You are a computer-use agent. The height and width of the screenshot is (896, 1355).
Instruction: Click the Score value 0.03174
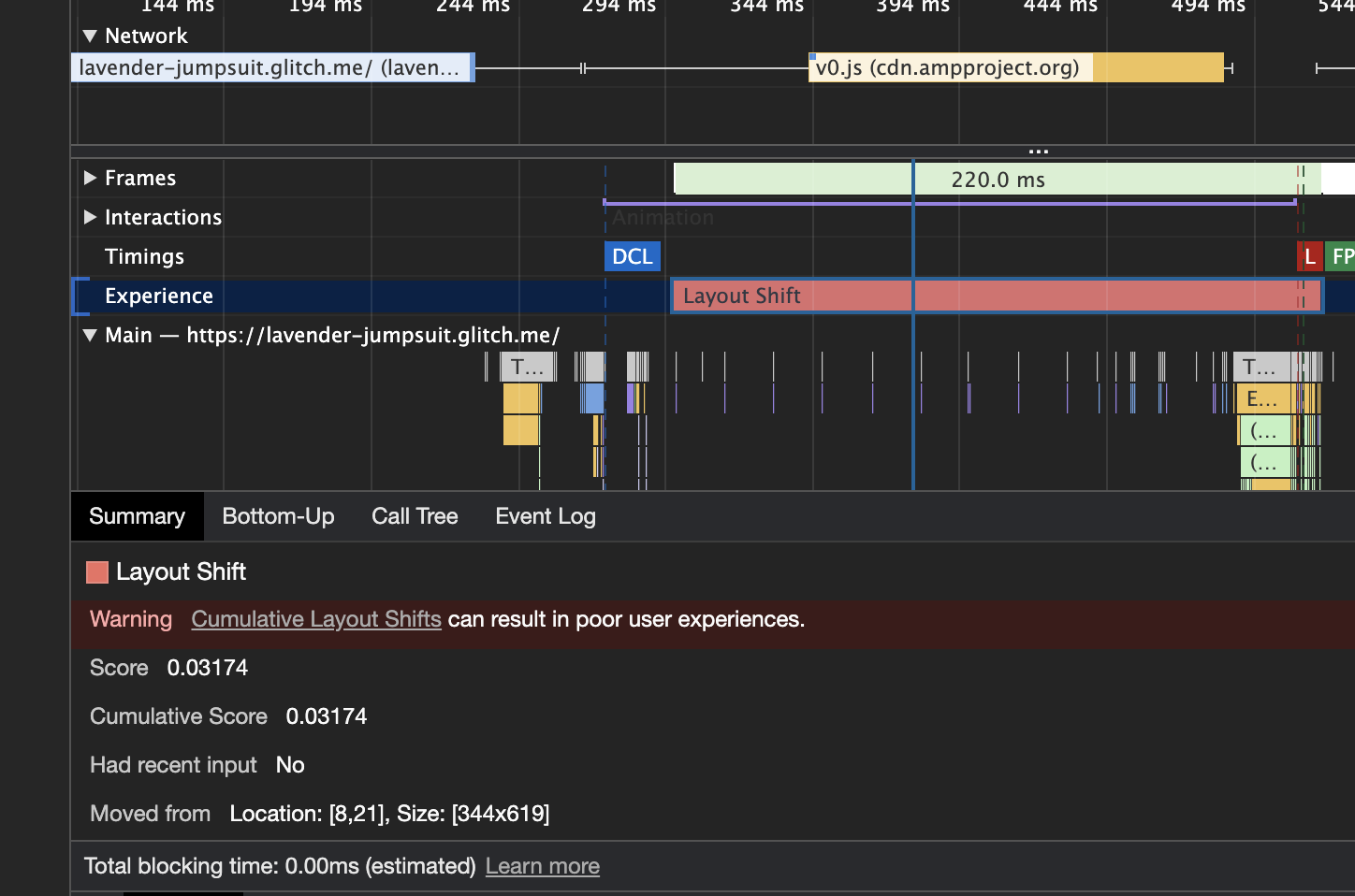[208, 668]
